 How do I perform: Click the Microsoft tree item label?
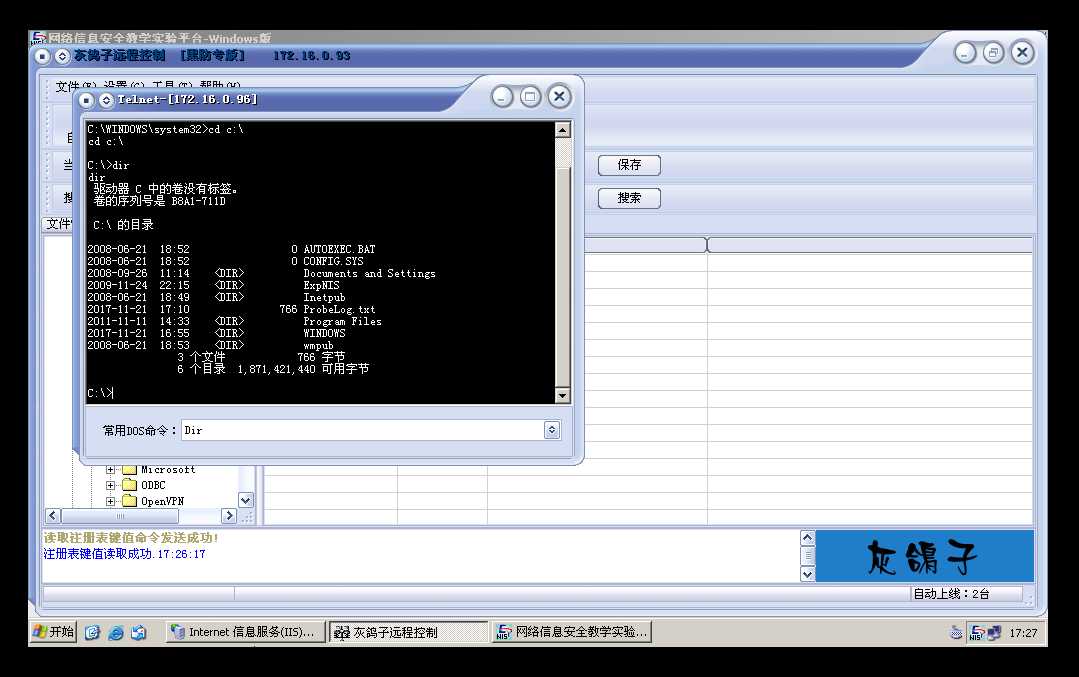pos(168,470)
